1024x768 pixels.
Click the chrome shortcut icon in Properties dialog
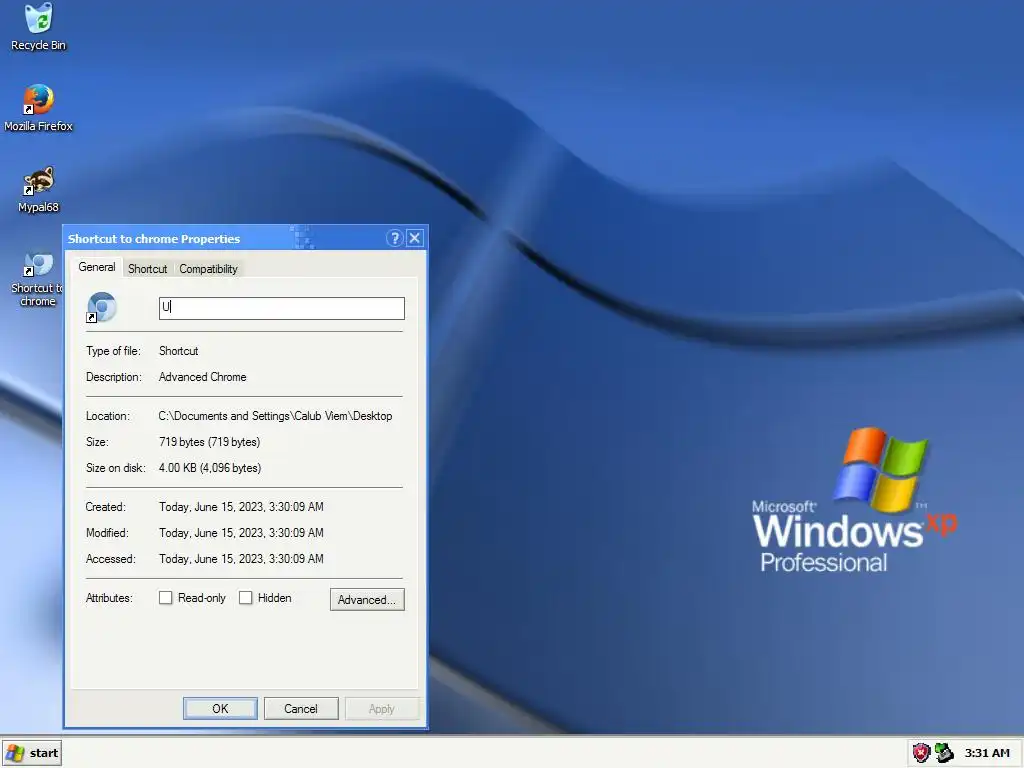(x=102, y=307)
